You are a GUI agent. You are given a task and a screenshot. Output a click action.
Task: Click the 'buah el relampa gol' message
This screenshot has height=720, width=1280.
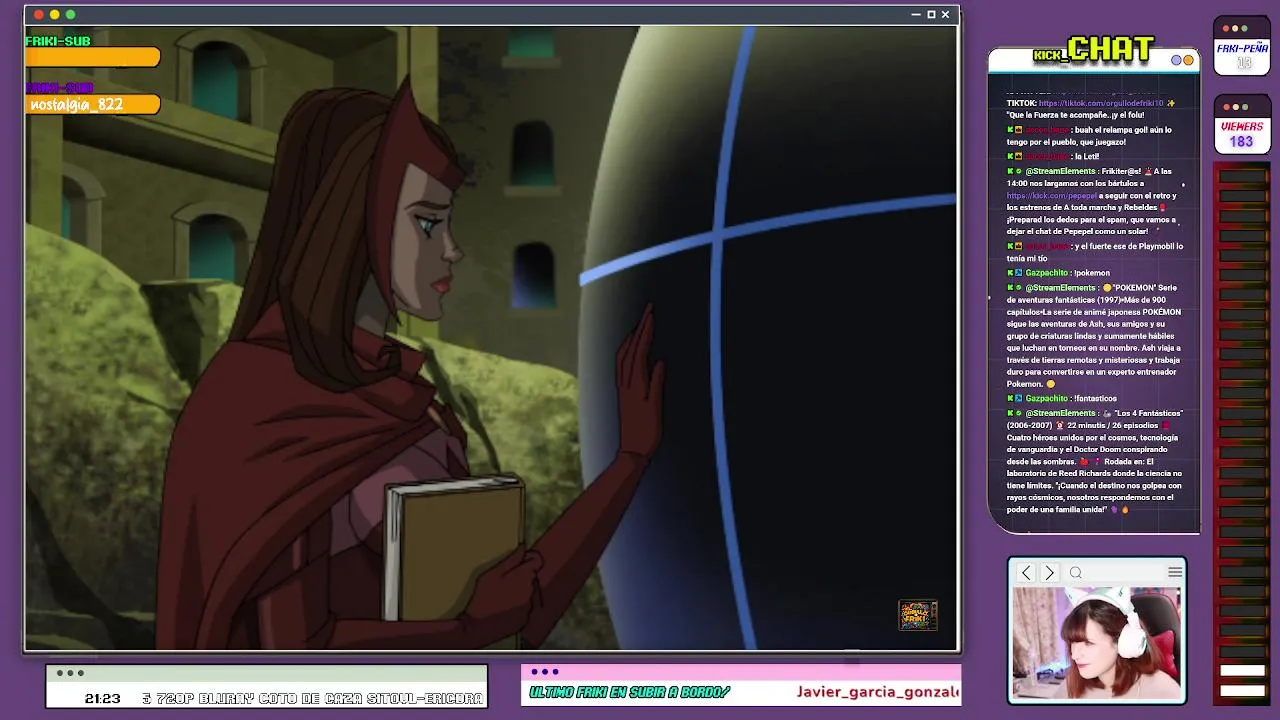point(1089,136)
